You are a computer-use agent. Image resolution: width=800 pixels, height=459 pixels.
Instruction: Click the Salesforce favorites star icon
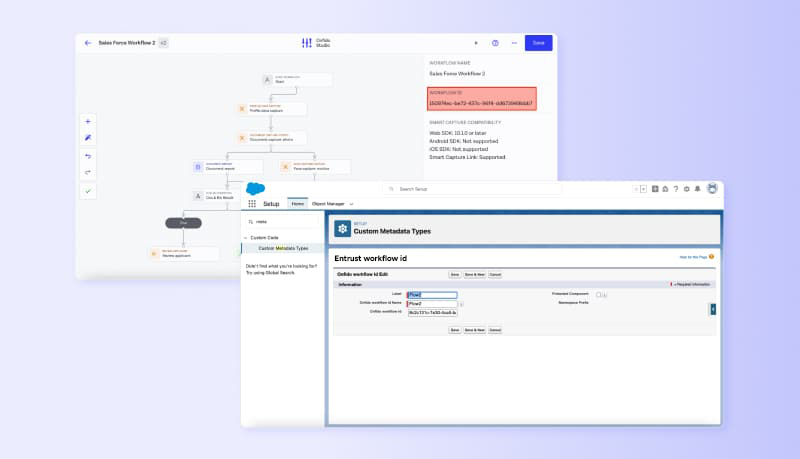pos(636,189)
